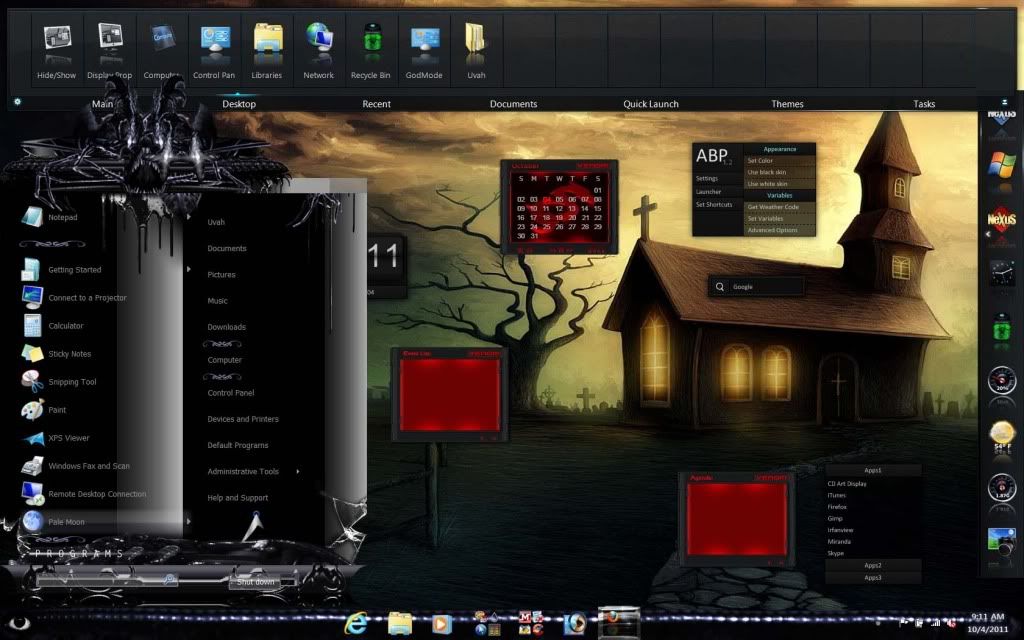
Task: Click the start menu search box
Action: pyautogui.click(x=106, y=579)
